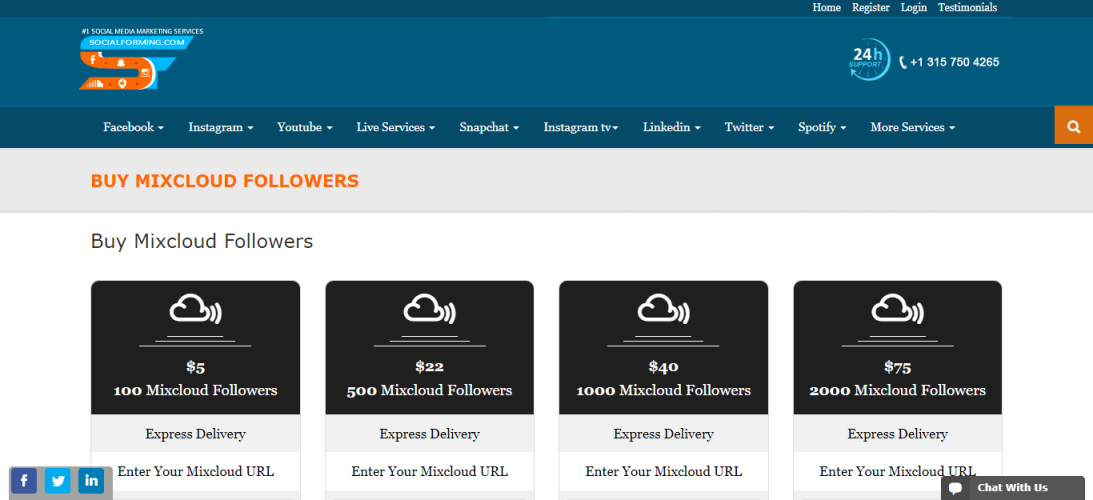Click the Mixcloud icon on $75 card

(898, 309)
